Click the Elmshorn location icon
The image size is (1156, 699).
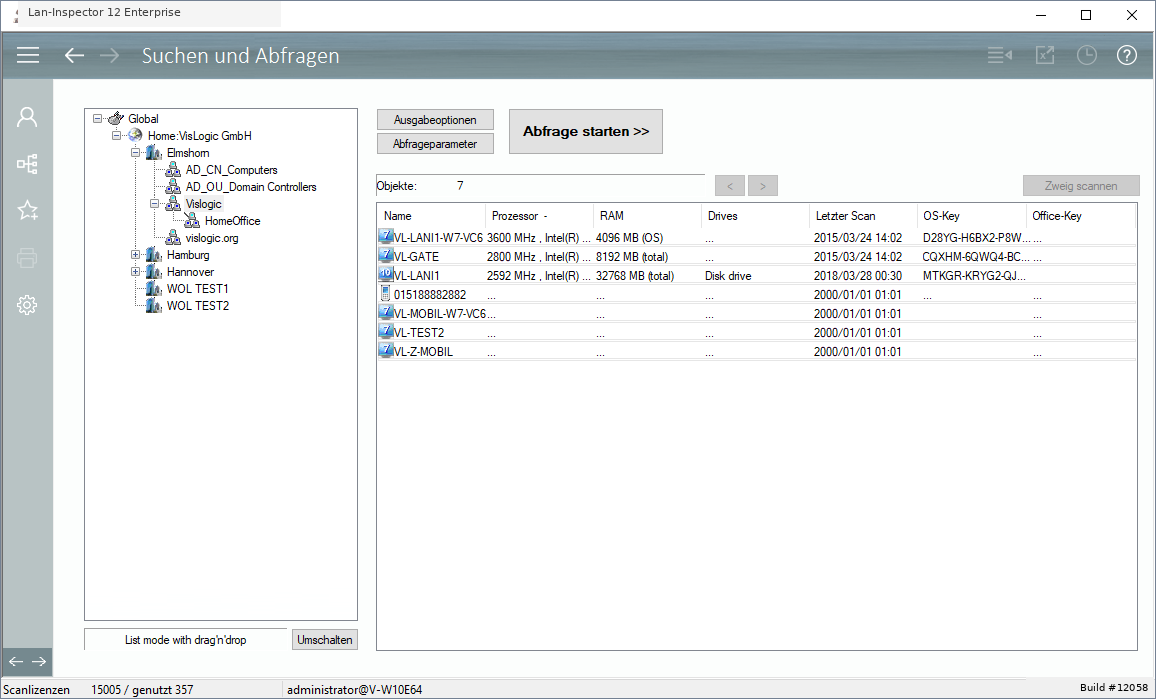coord(153,153)
